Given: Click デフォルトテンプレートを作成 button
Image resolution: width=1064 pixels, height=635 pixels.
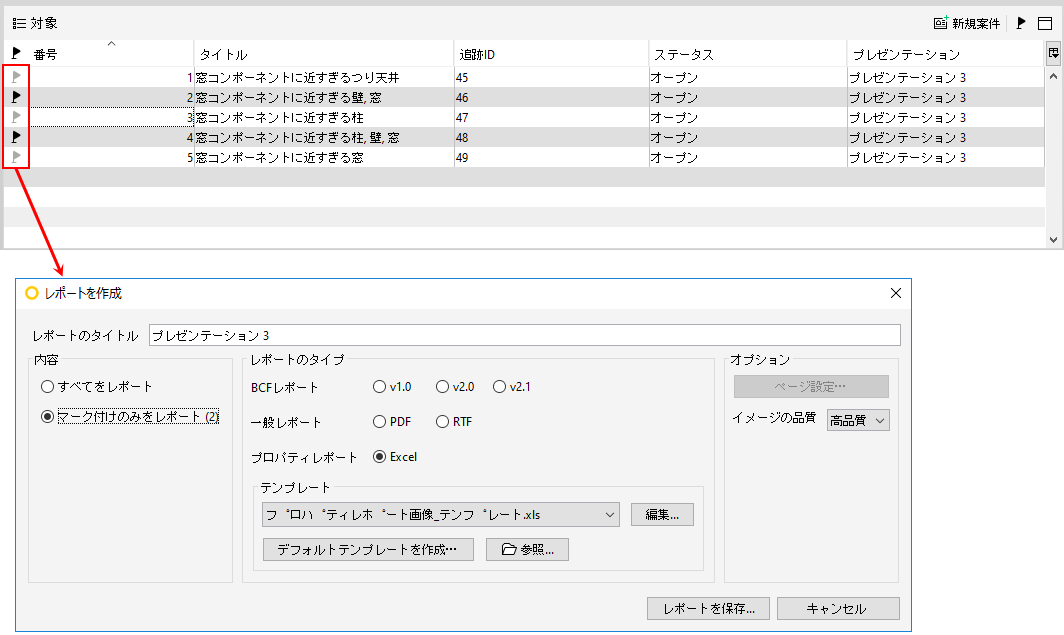Looking at the screenshot, I should coord(368,550).
